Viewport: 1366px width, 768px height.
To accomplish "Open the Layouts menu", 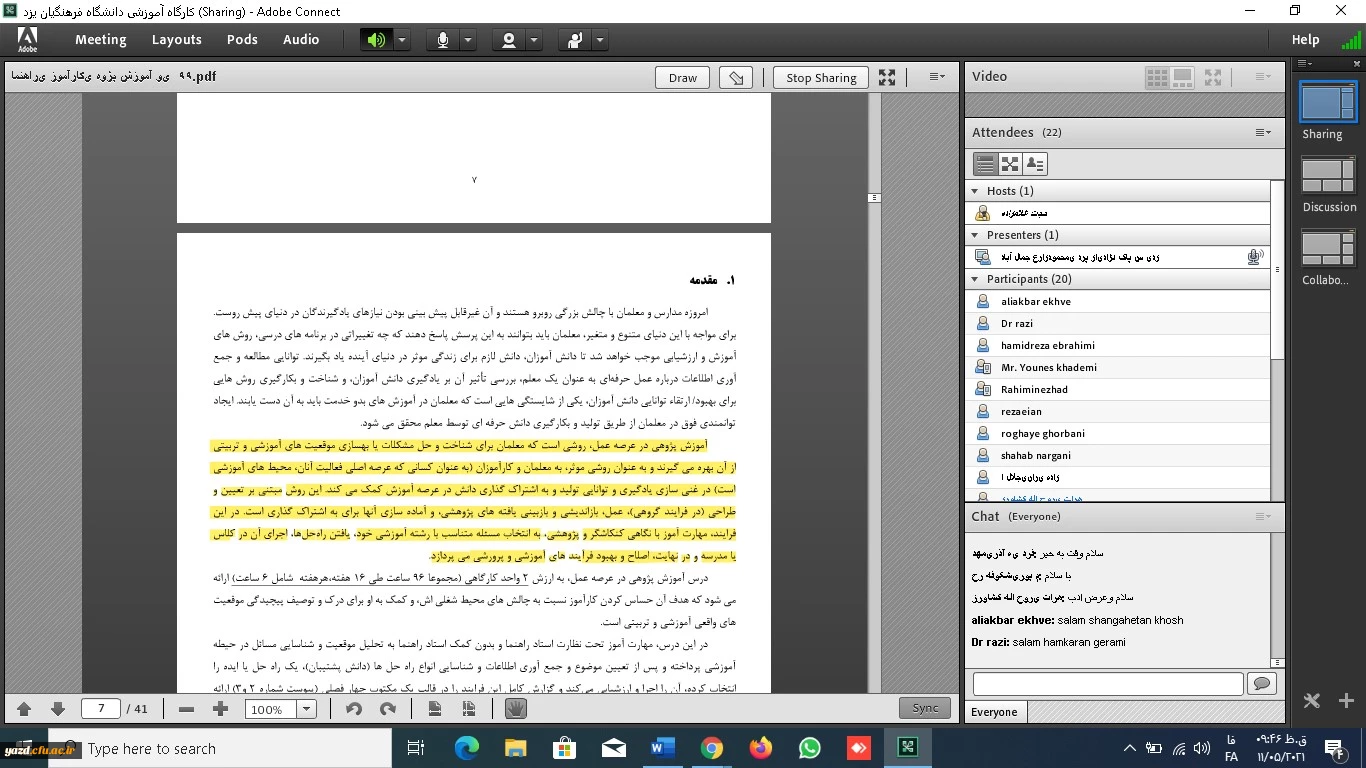I will pyautogui.click(x=177, y=40).
